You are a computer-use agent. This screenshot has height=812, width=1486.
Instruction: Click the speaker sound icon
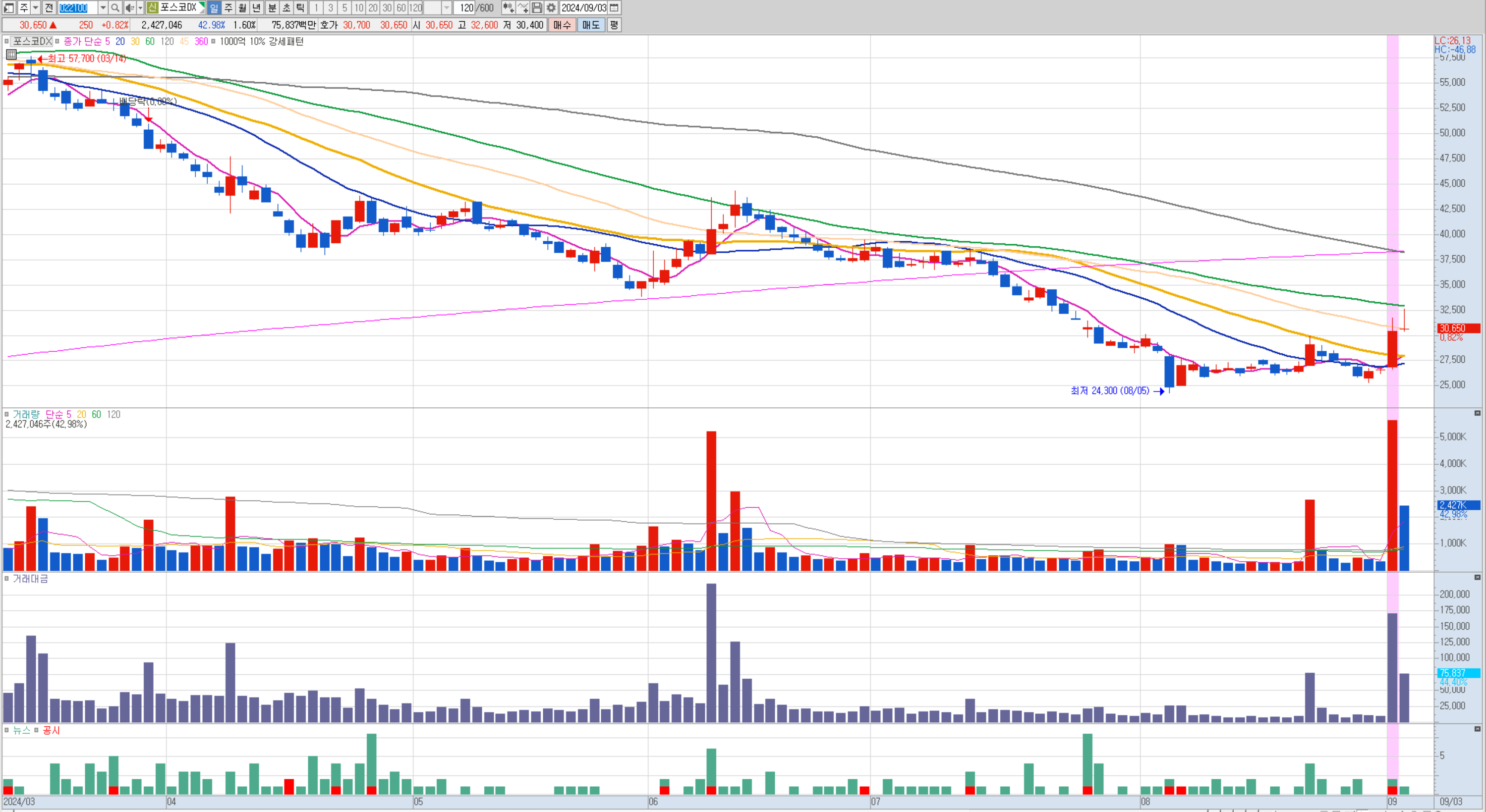point(129,7)
